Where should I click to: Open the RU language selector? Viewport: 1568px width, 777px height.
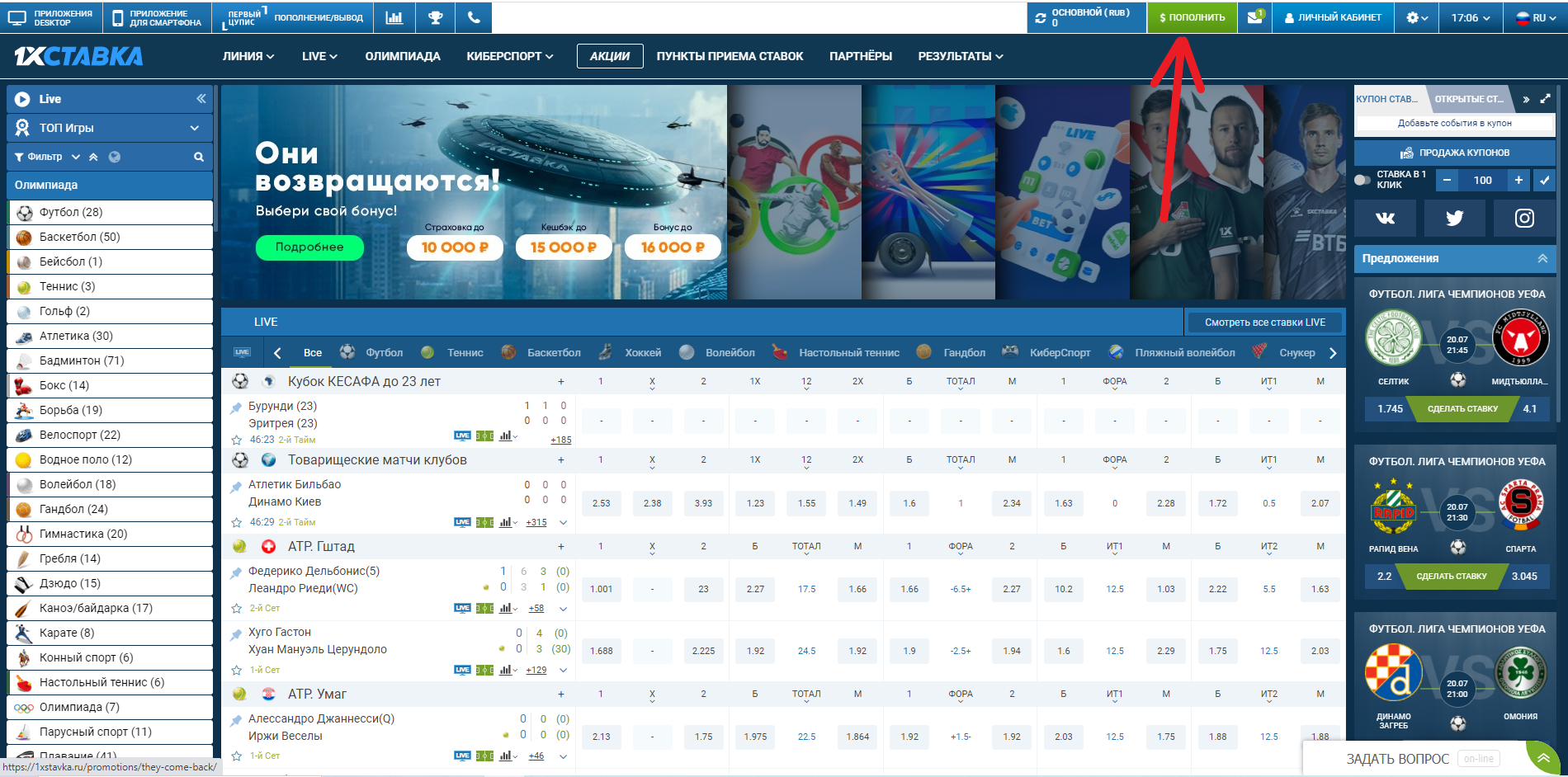click(x=1535, y=17)
